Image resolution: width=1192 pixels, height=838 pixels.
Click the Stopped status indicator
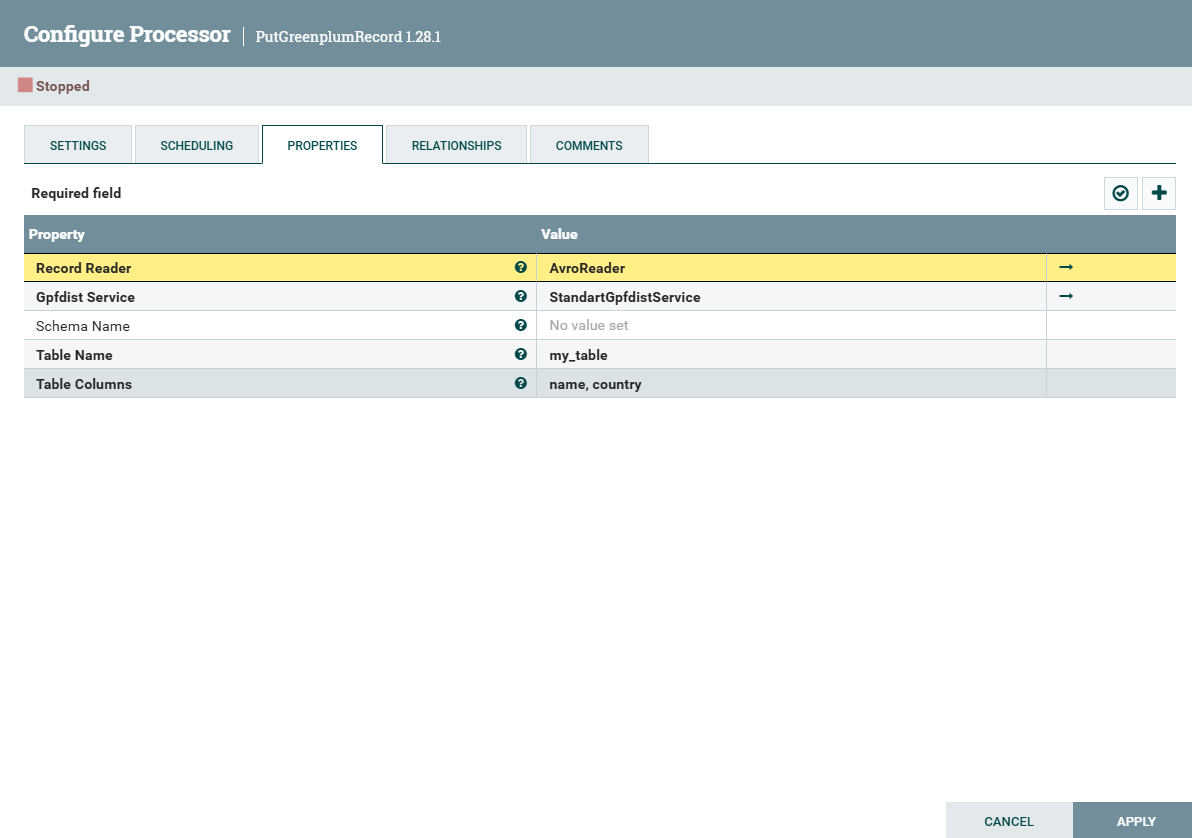tap(54, 86)
